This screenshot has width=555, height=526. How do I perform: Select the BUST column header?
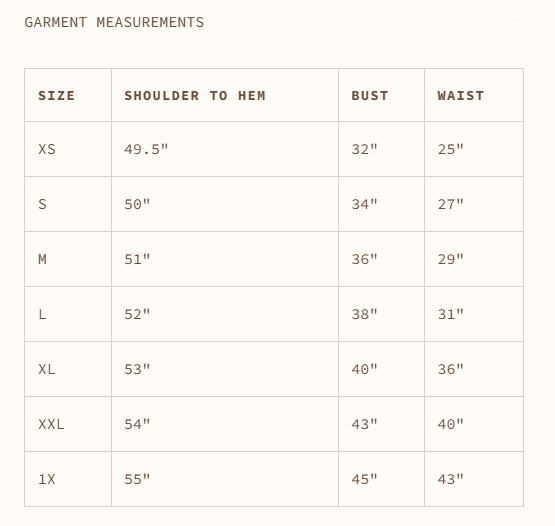point(370,96)
